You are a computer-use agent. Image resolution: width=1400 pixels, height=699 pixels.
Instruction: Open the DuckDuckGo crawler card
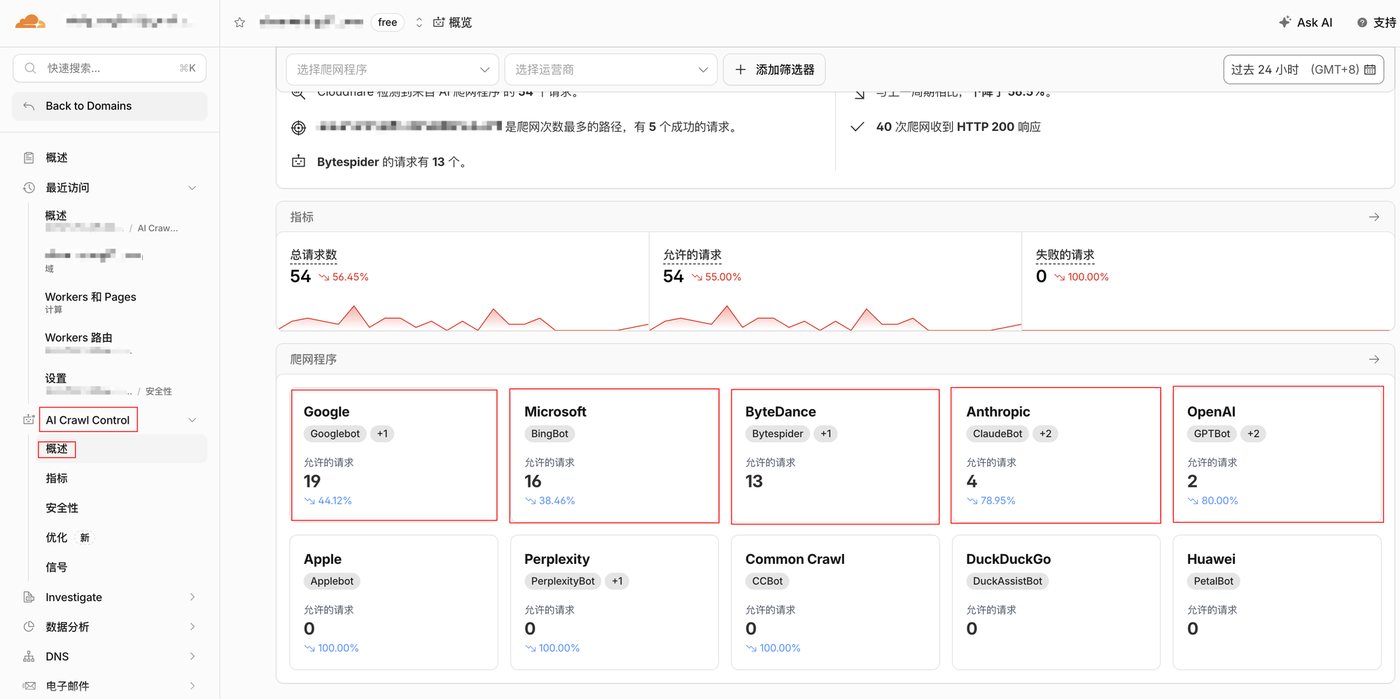(x=1055, y=602)
